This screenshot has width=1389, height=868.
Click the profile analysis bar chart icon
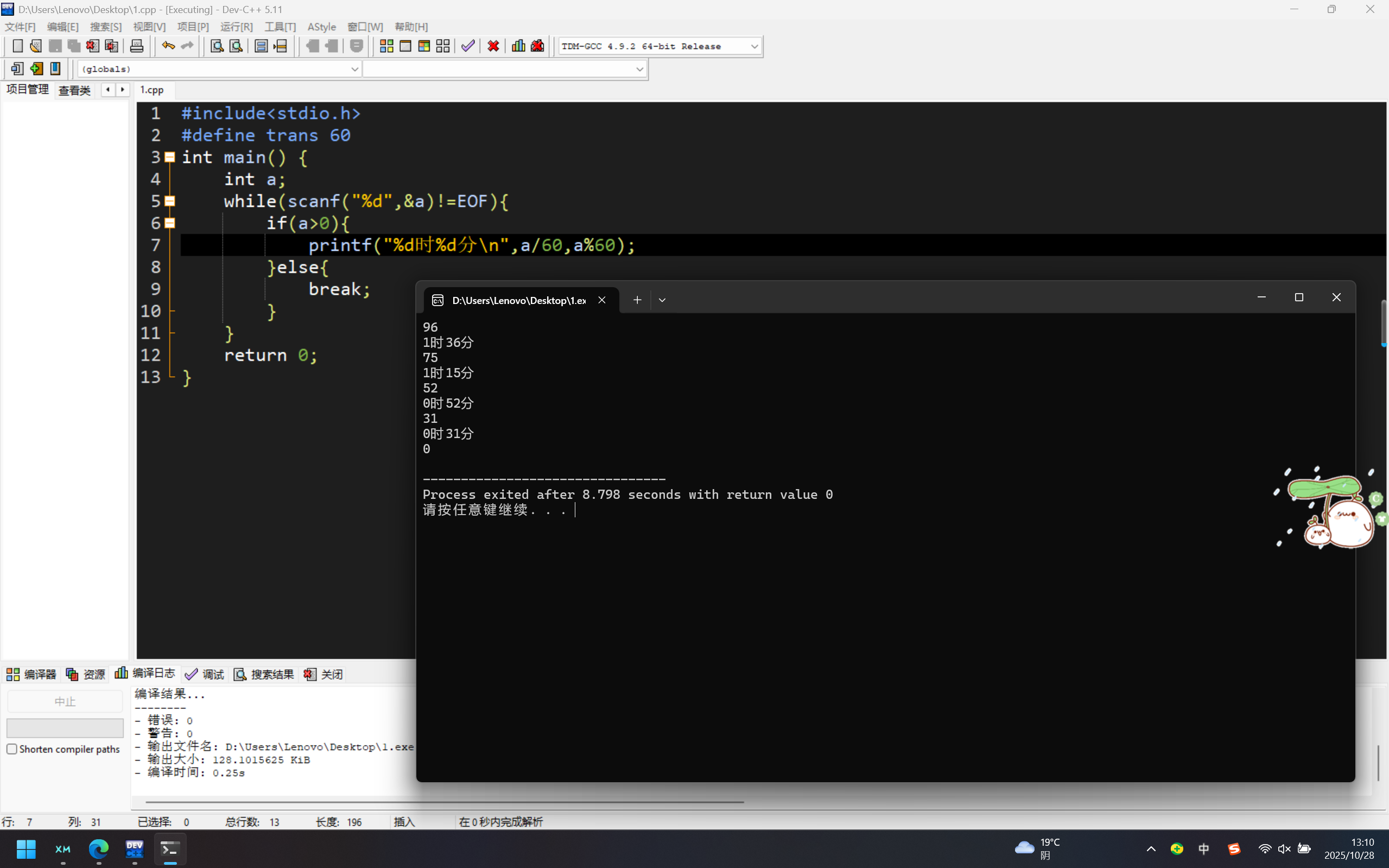(x=518, y=46)
